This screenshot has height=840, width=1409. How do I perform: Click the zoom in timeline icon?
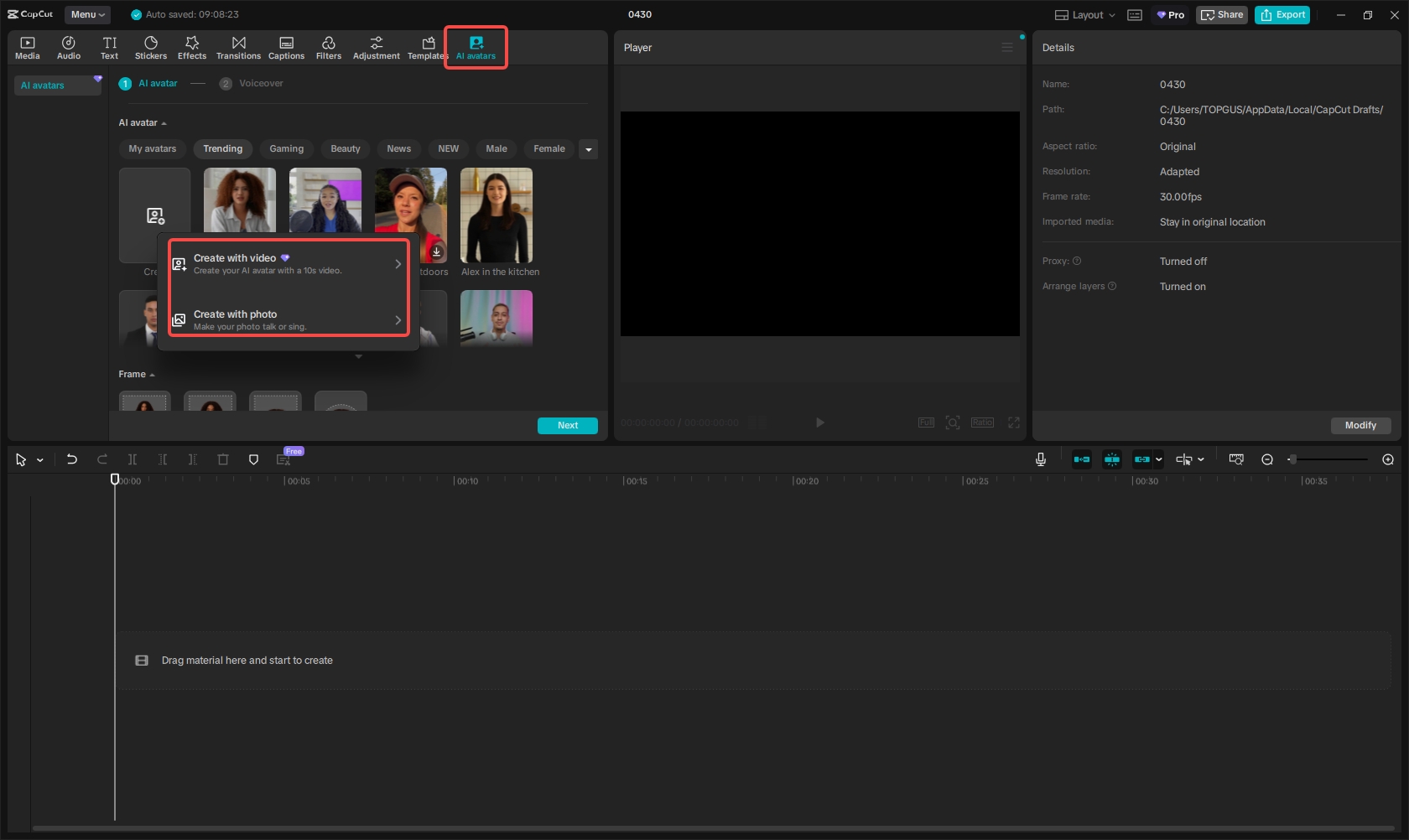1388,459
